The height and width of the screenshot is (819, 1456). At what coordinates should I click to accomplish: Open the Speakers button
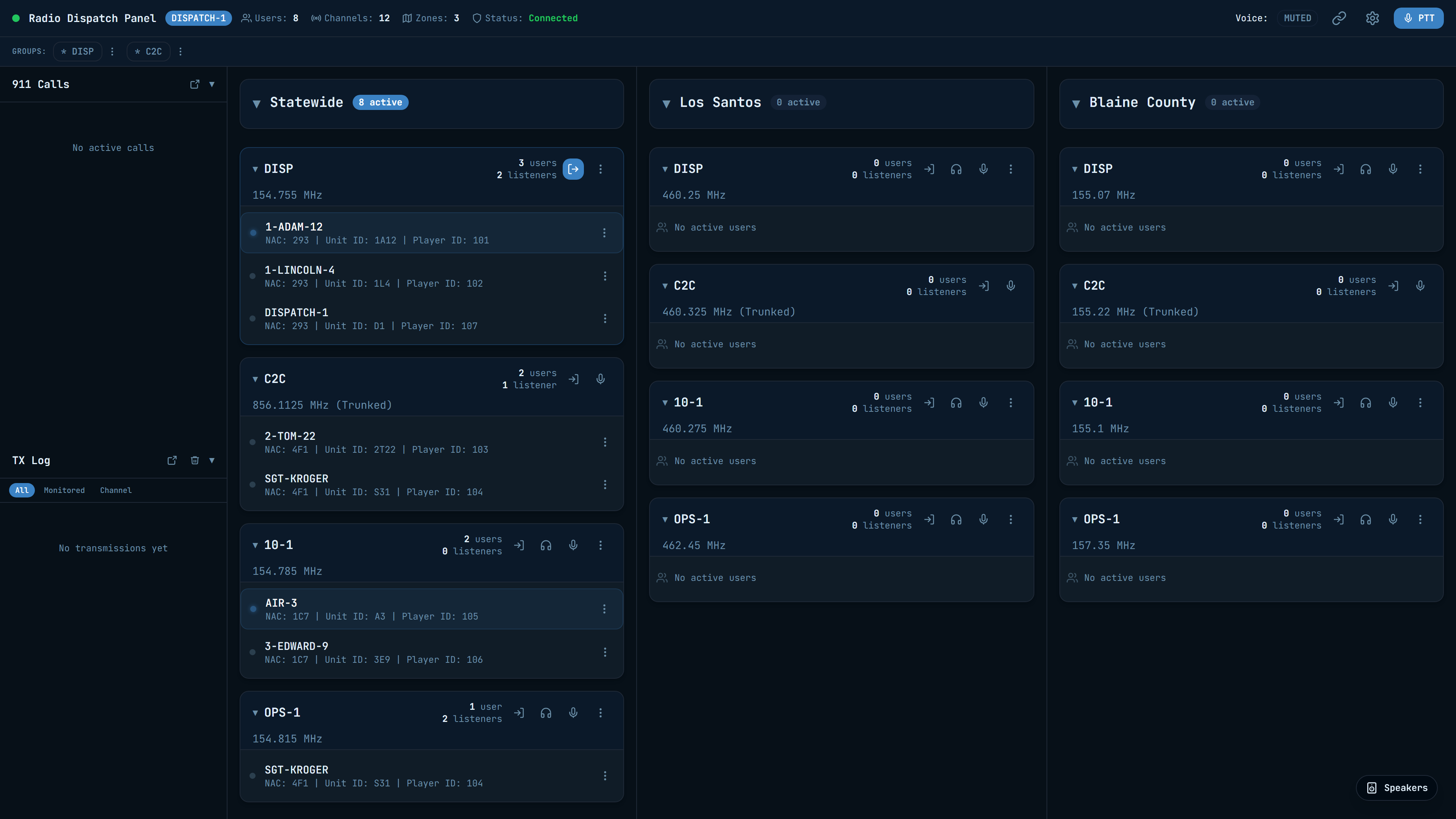tap(1396, 788)
